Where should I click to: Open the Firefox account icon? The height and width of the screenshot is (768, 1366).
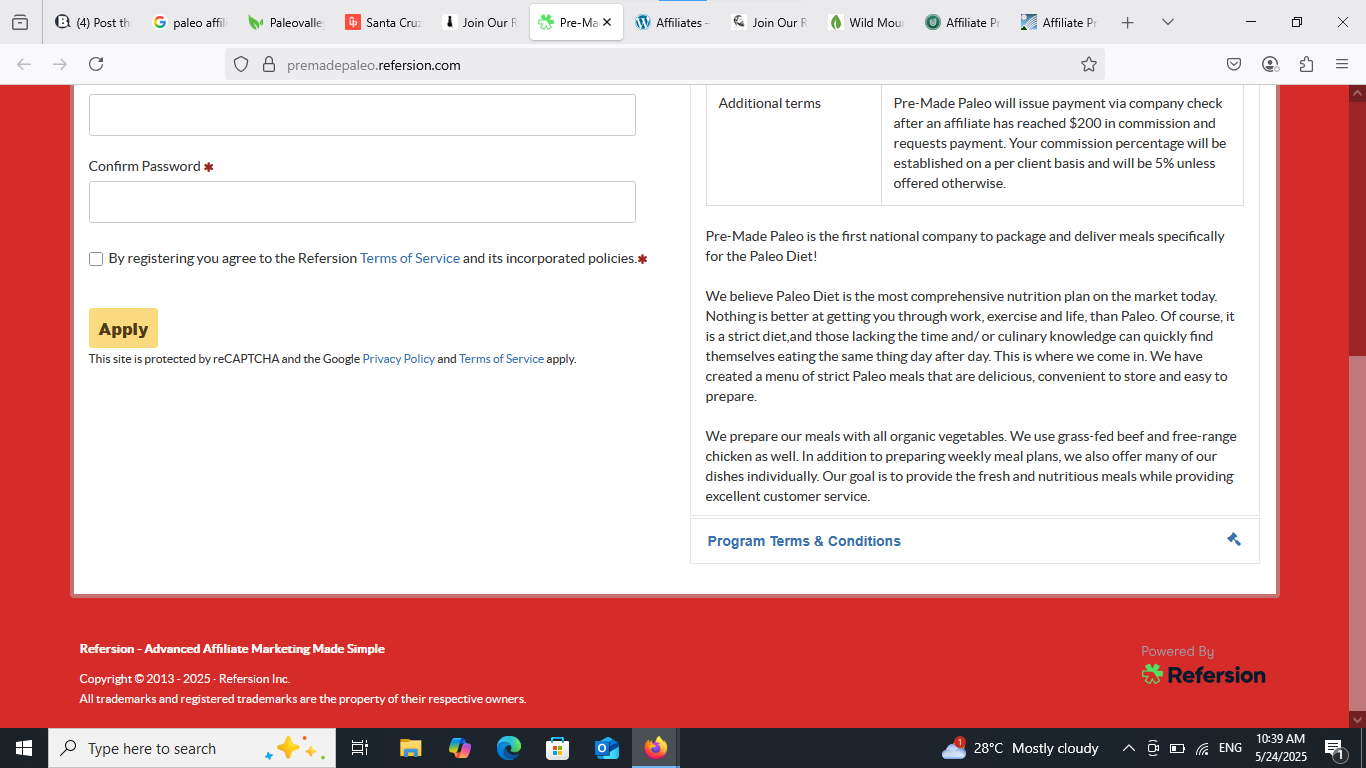(x=1270, y=64)
